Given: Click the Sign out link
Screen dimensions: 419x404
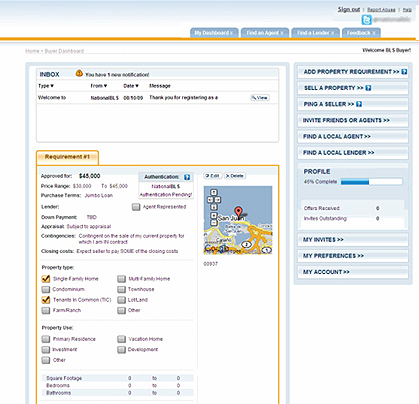Looking at the screenshot, I should coord(349,9).
